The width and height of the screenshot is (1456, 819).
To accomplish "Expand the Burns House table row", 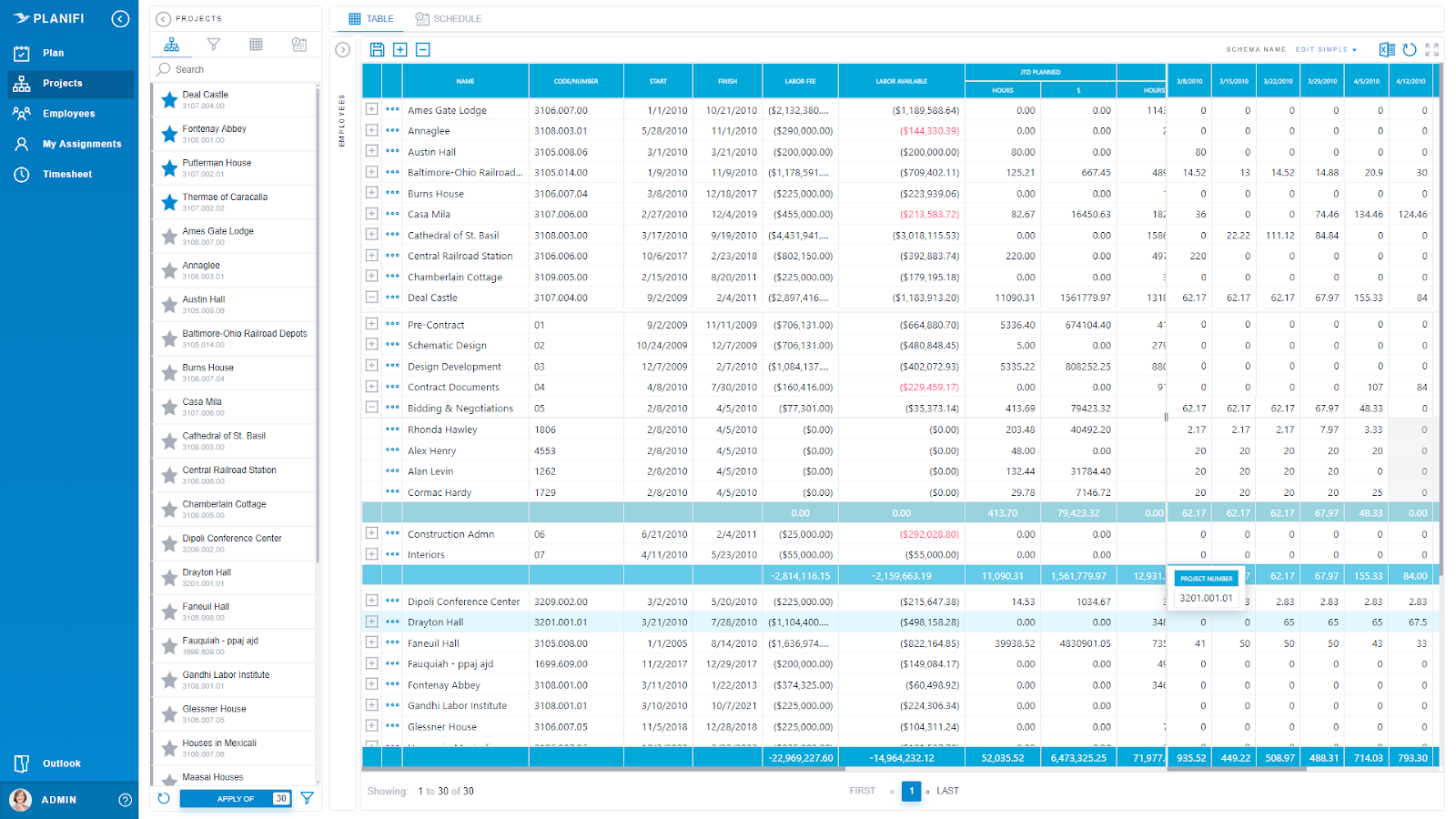I will tap(371, 193).
